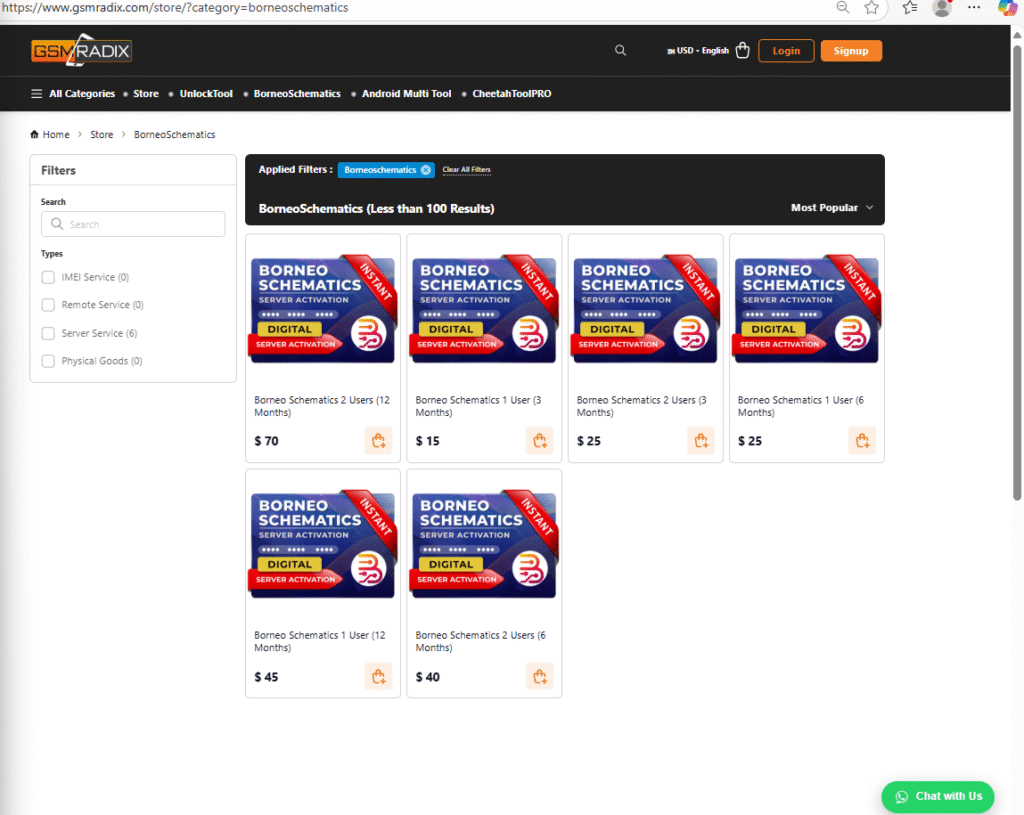Add Borneo Schematics 2 Users 12 Months to cart
The width and height of the screenshot is (1024, 815).
click(378, 441)
